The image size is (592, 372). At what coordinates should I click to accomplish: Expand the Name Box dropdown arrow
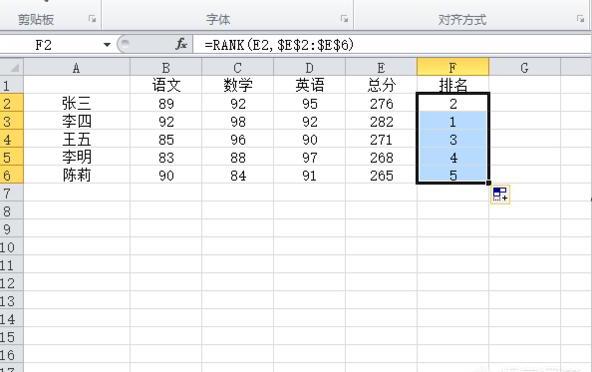pos(107,45)
